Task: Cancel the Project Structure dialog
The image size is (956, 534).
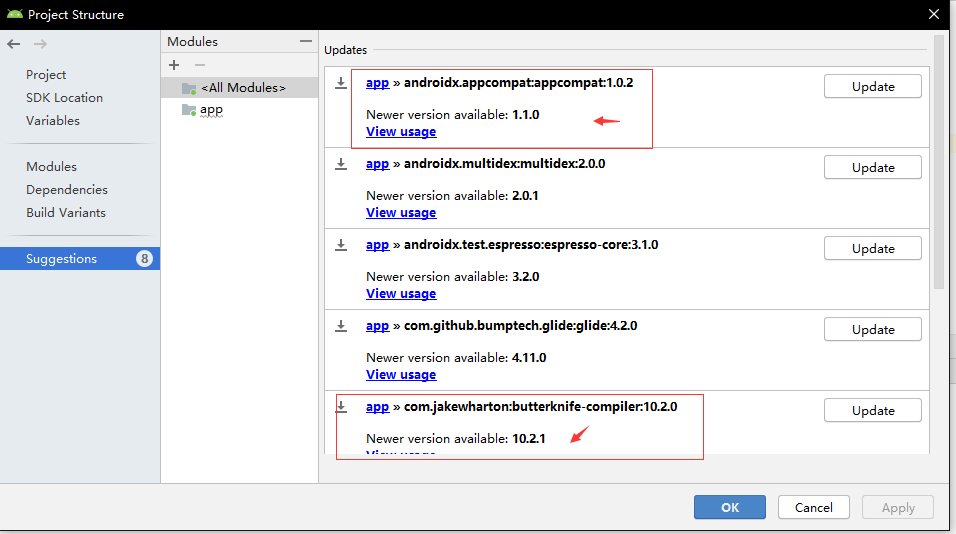Action: (x=813, y=507)
